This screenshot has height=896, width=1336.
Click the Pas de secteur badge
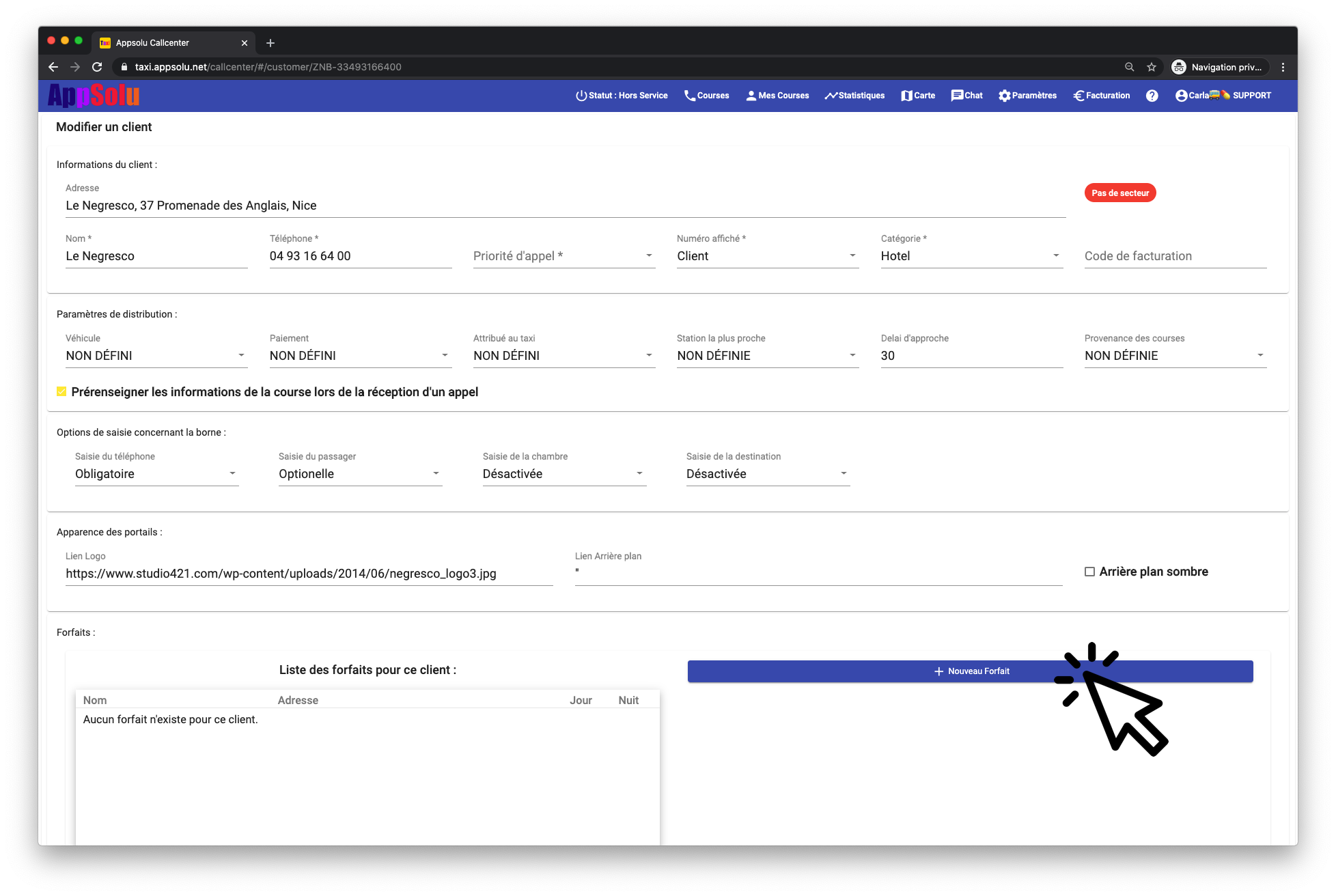[1119, 193]
